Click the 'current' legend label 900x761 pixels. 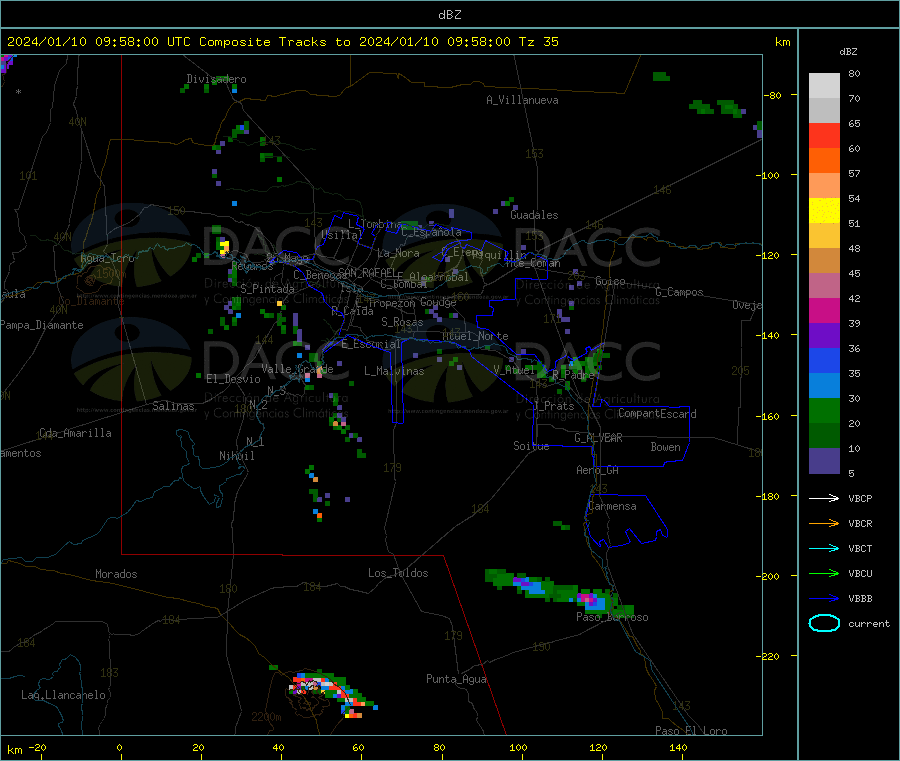[868, 623]
